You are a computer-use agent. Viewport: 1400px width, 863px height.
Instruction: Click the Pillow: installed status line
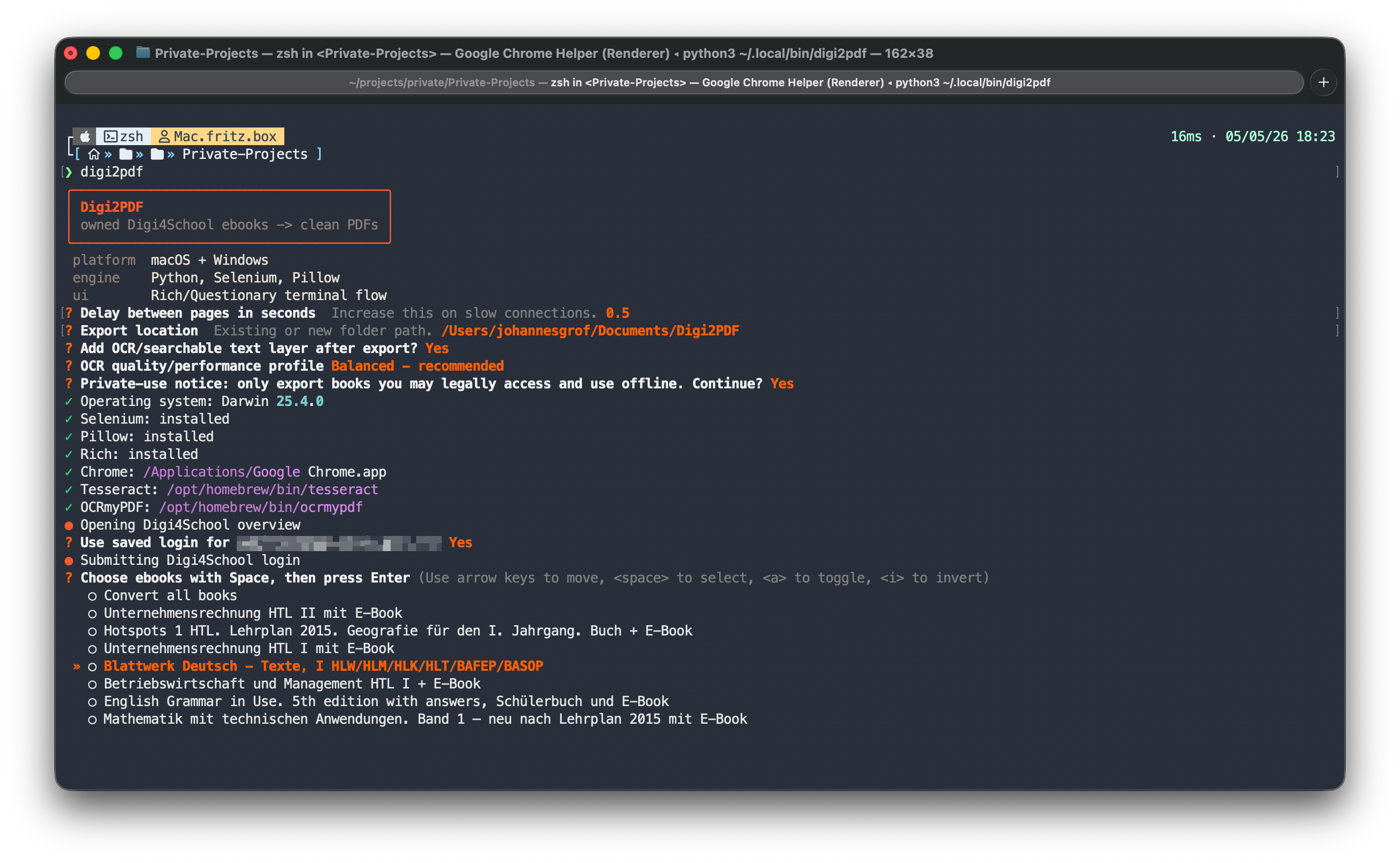point(147,436)
